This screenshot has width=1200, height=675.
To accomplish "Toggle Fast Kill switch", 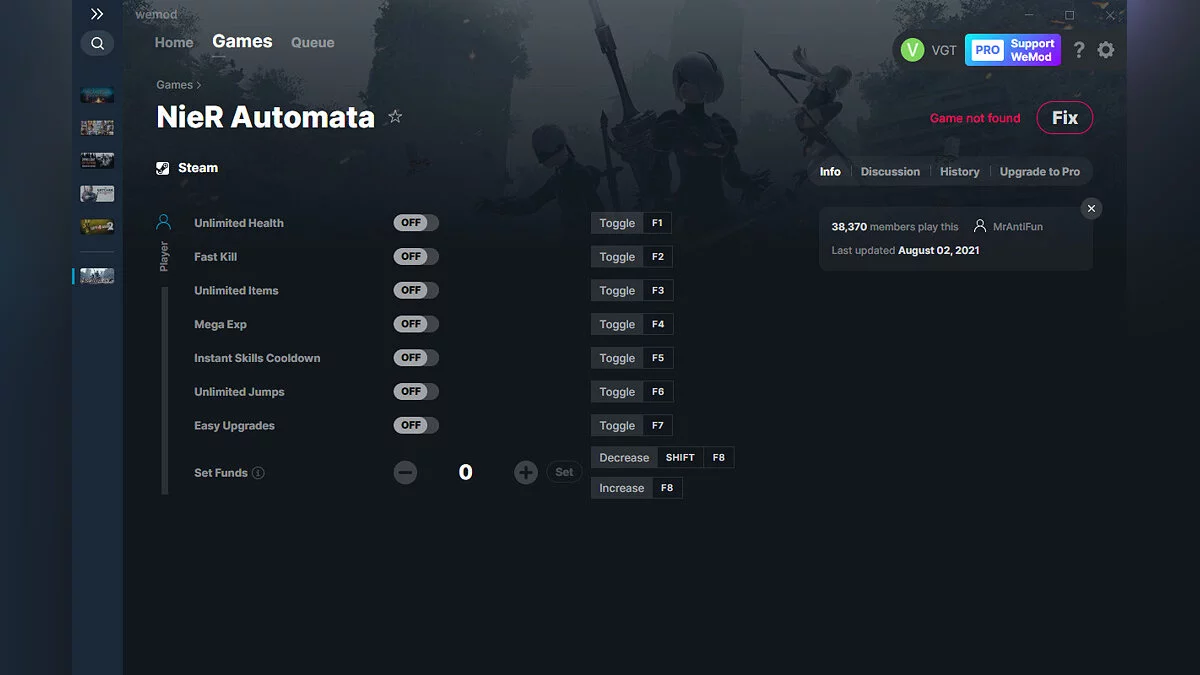I will pos(416,257).
